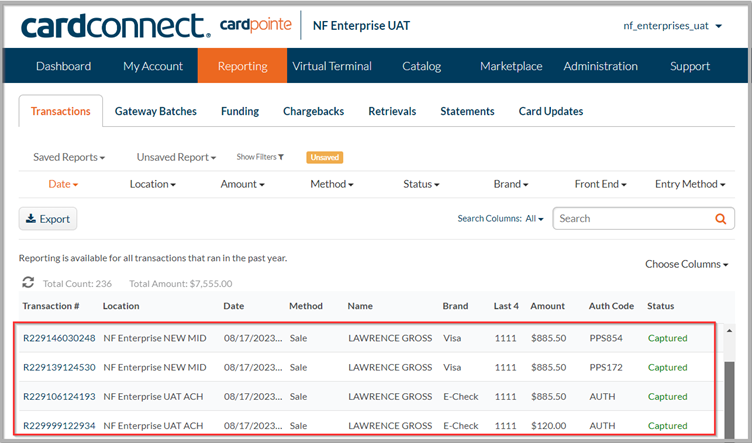Open the Location filter dropdown
The image size is (752, 443).
point(153,184)
